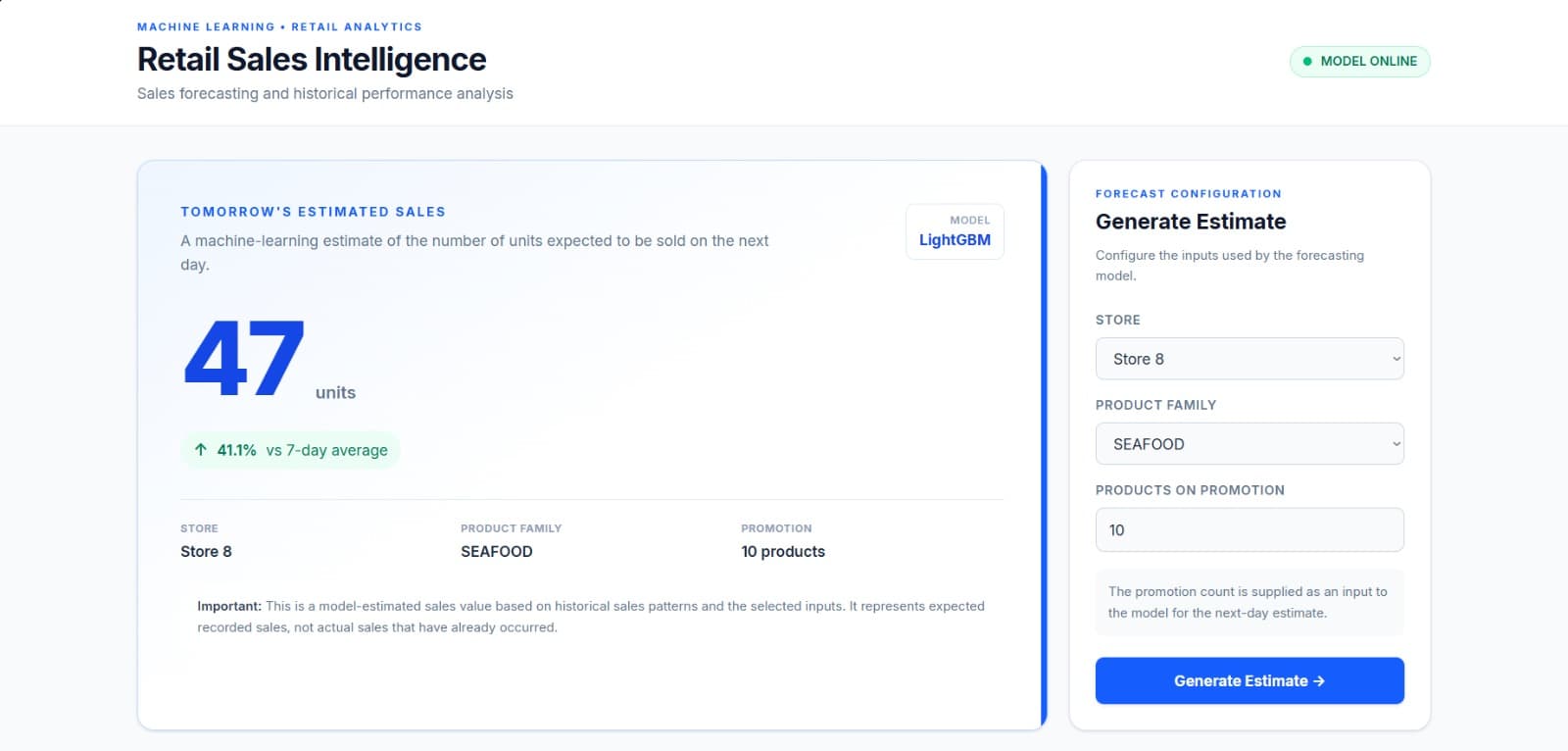Open the Store selection combo box

1249,359
